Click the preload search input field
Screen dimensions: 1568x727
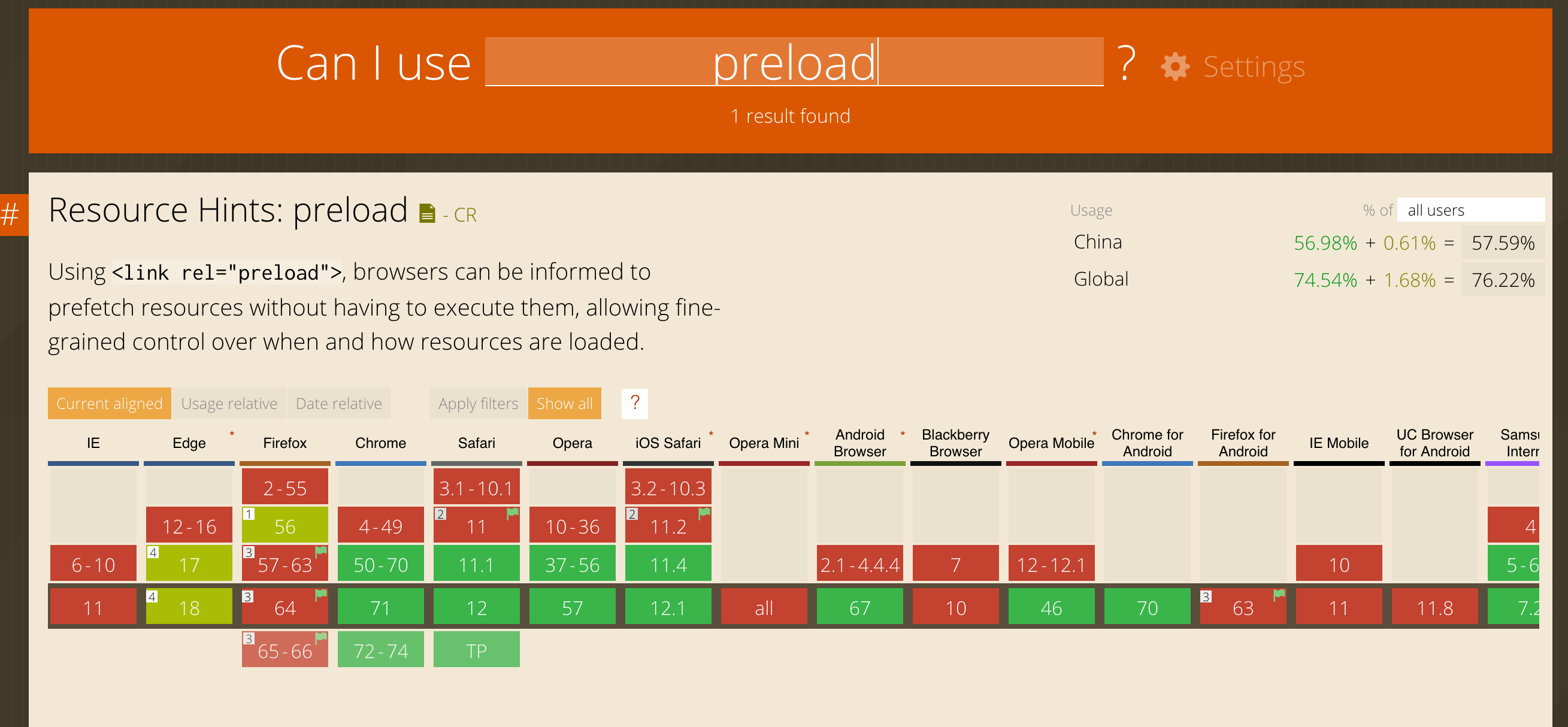coord(793,62)
